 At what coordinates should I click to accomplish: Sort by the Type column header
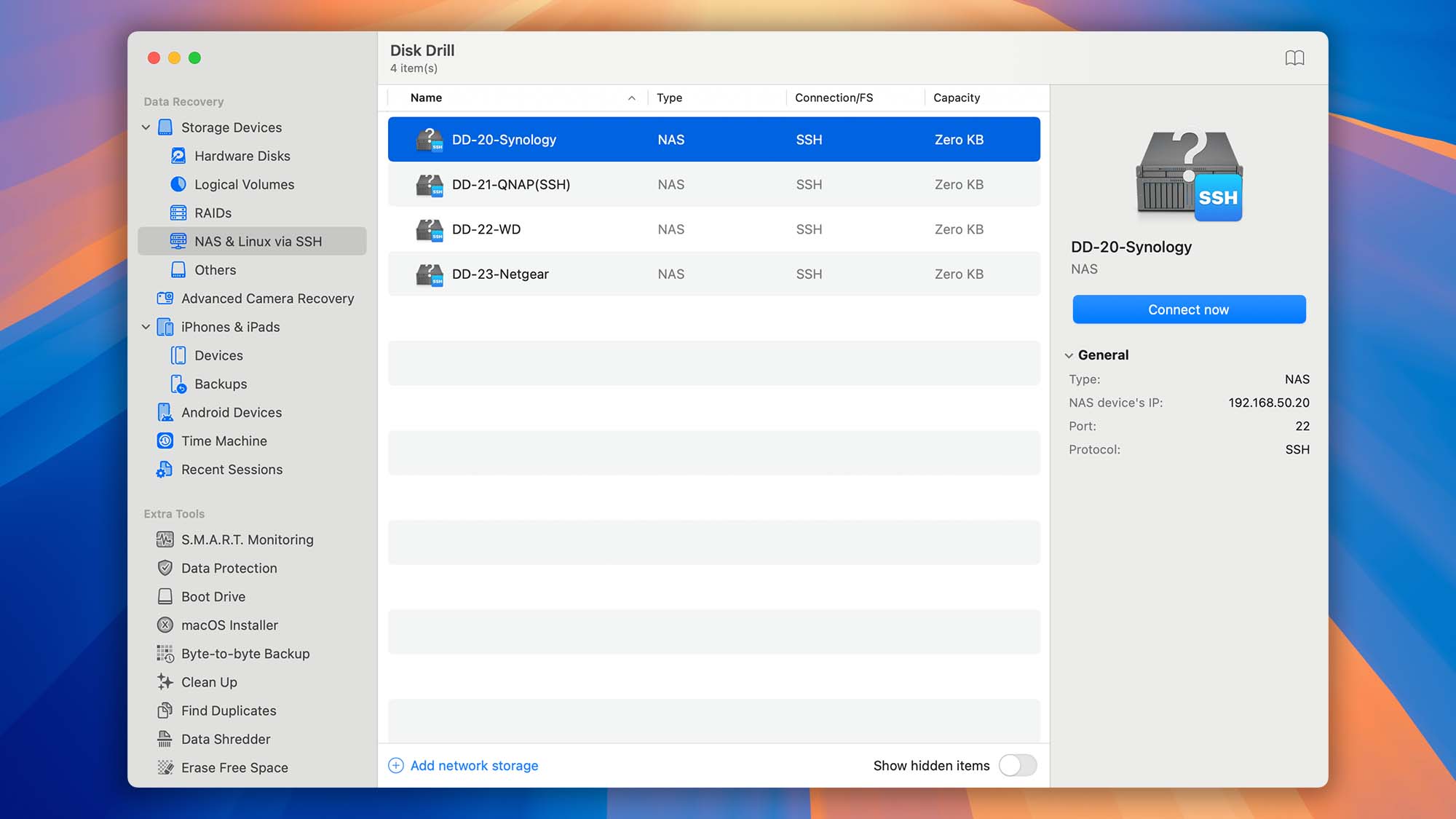coord(669,98)
